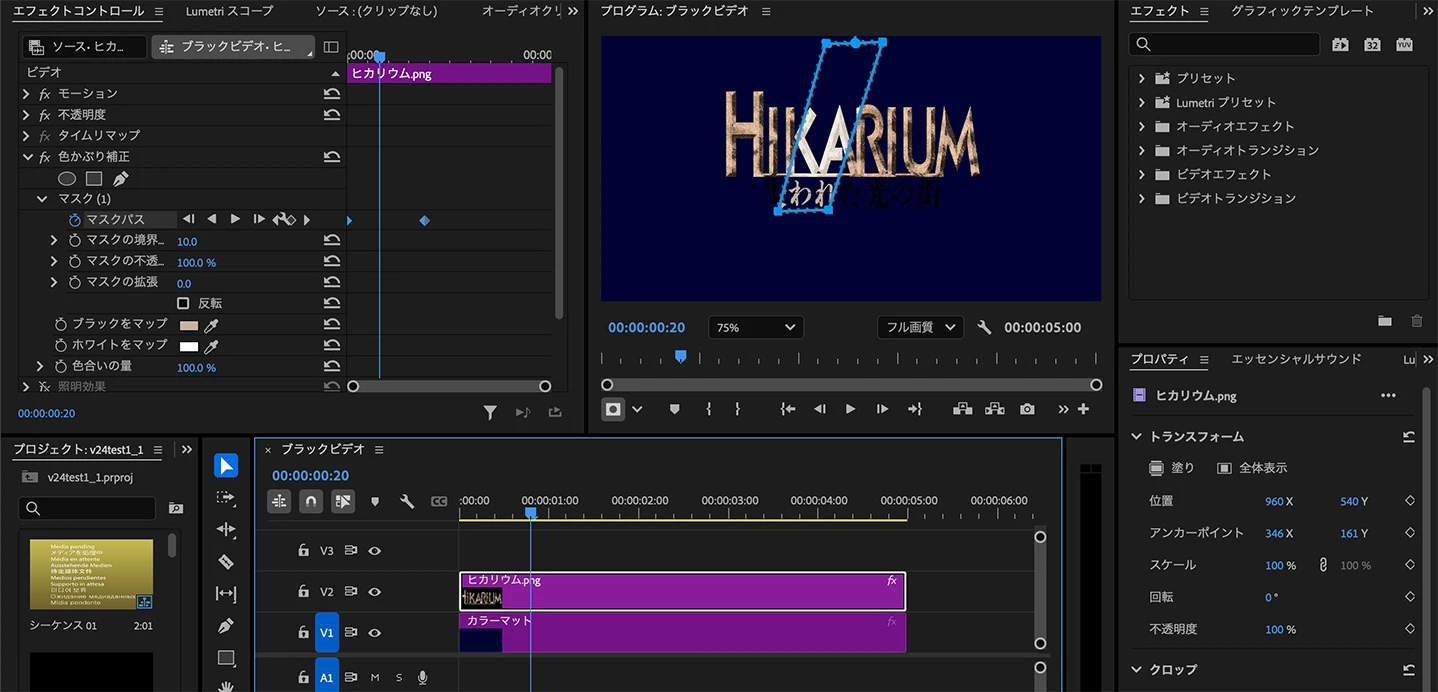The width and height of the screenshot is (1438, 692).
Task: Toggle V1 track lock
Action: tap(303, 633)
